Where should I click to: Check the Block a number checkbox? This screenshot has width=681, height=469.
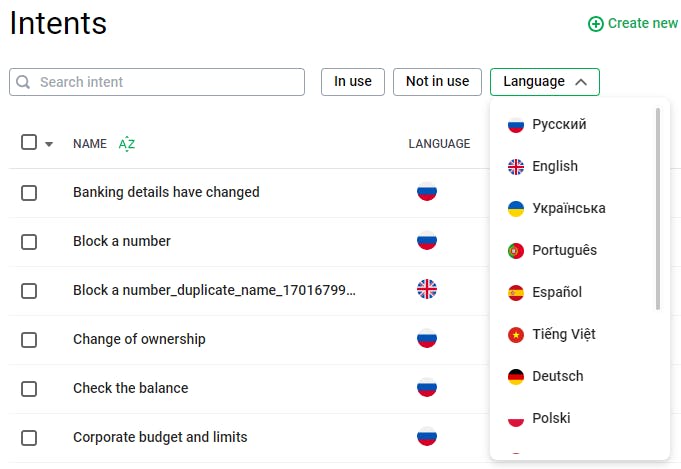coord(29,241)
